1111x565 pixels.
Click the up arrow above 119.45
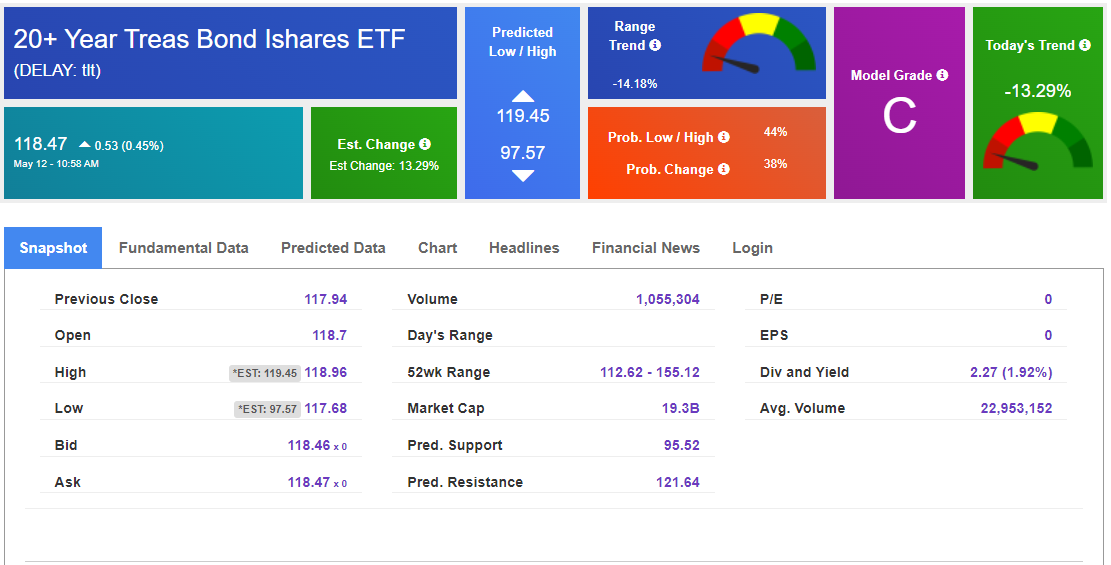[x=523, y=96]
